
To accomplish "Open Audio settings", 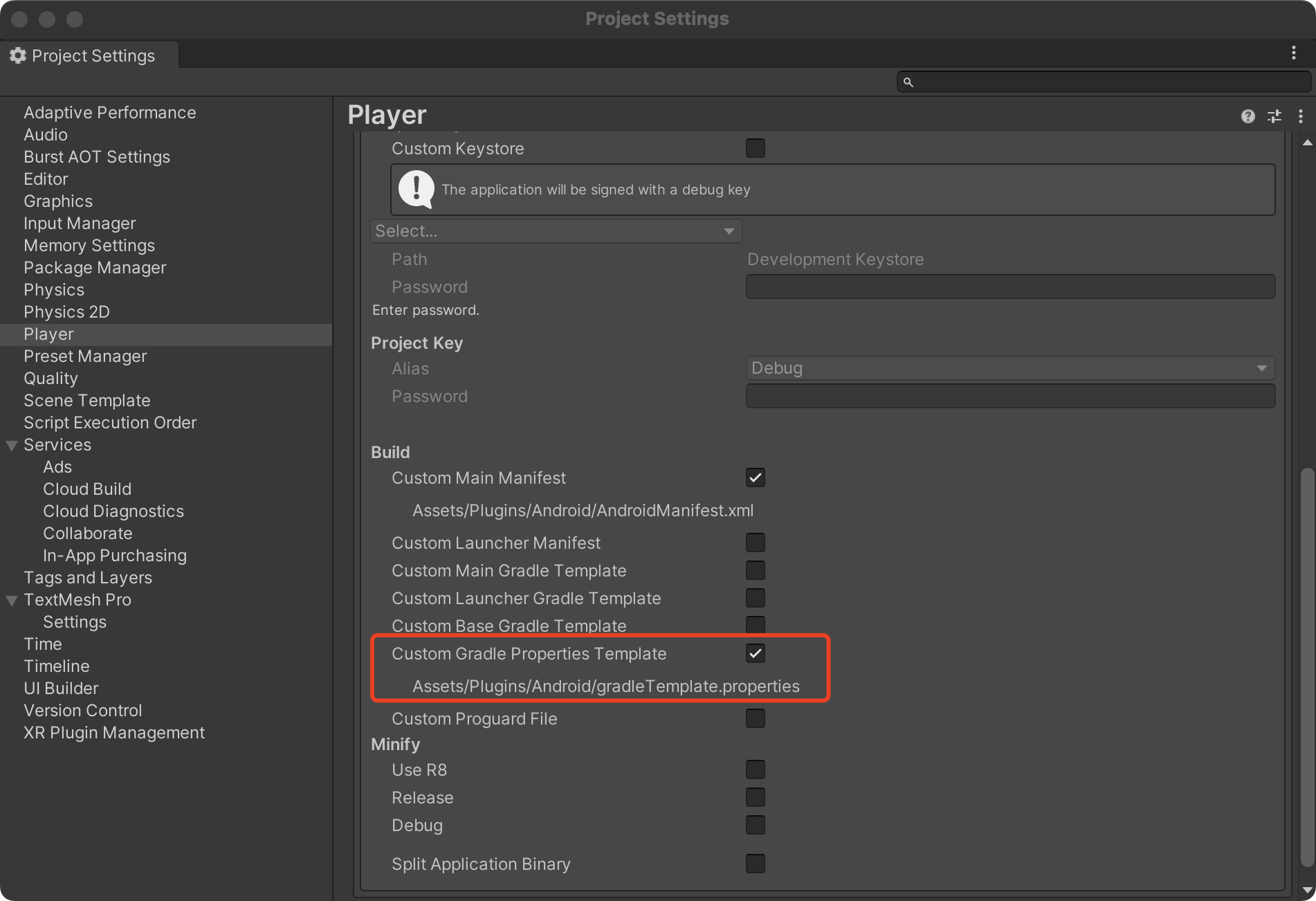I will pos(46,134).
